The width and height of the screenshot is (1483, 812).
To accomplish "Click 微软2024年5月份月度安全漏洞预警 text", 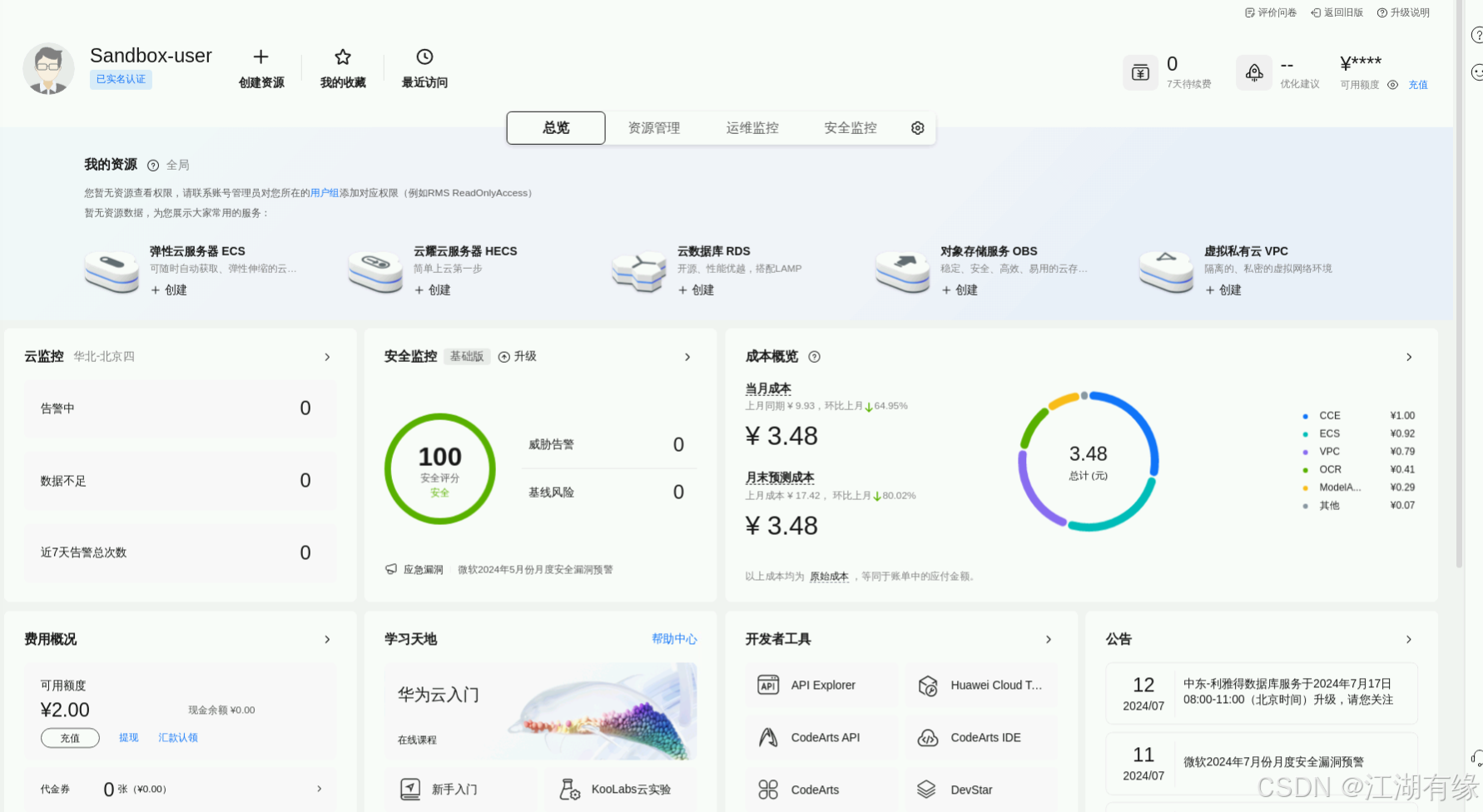I will [535, 570].
